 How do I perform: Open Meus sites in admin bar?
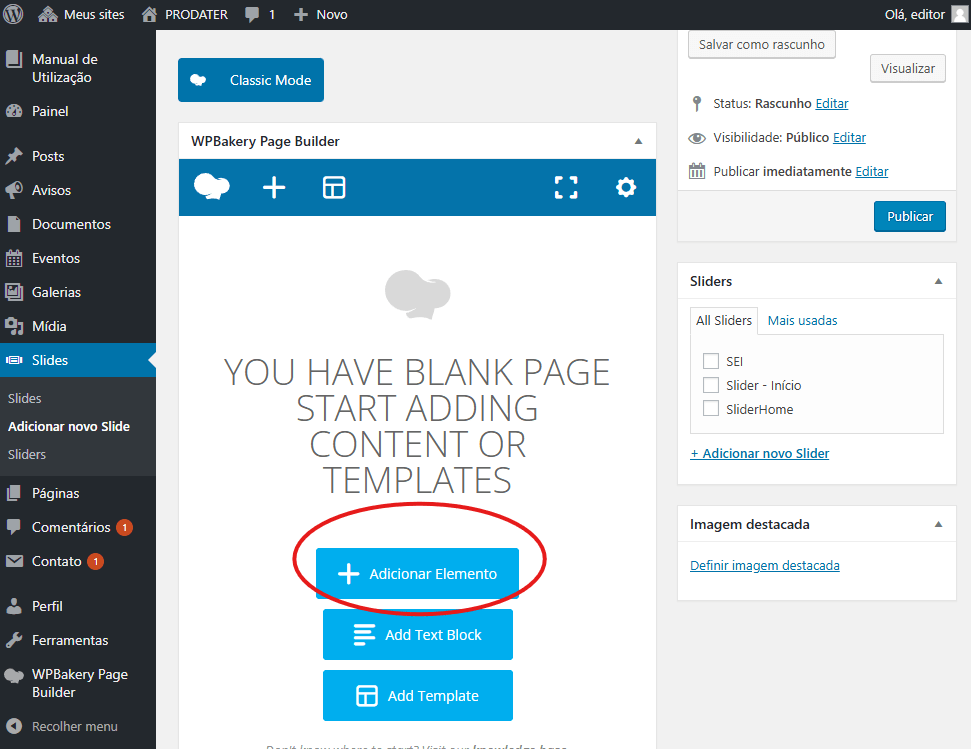tap(81, 14)
